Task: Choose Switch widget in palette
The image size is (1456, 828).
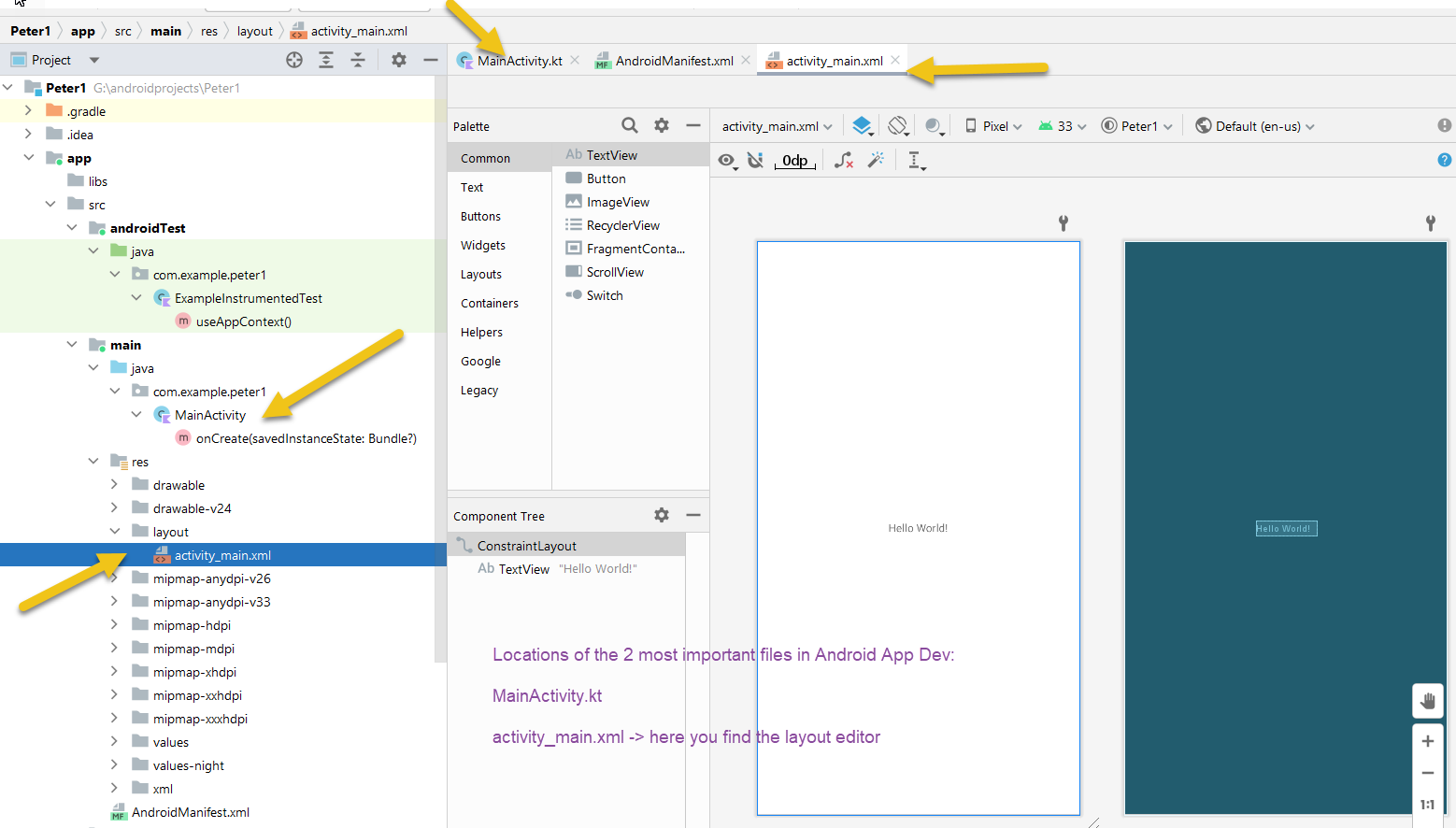Action: pos(631,295)
